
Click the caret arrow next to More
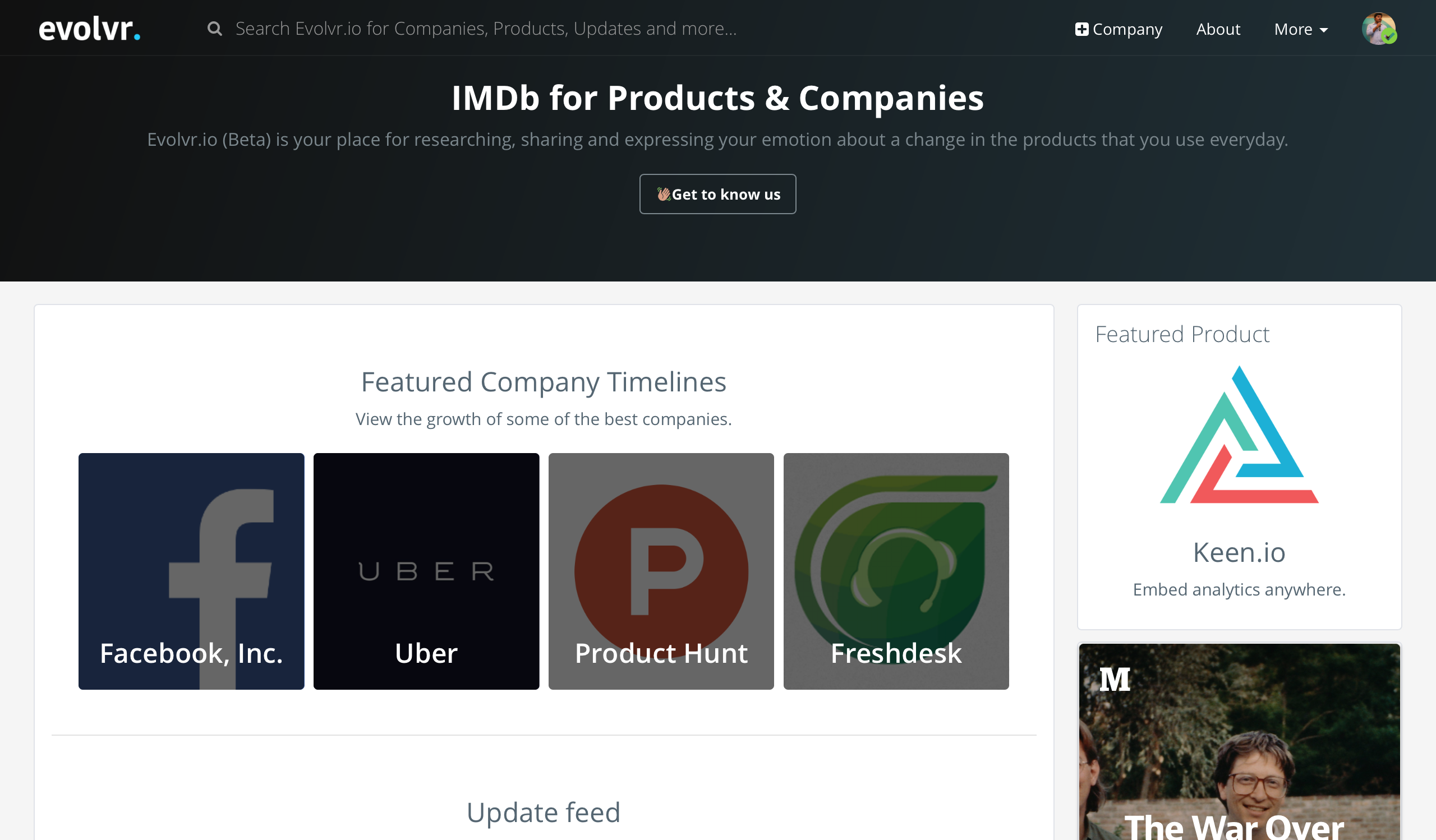pyautogui.click(x=1324, y=30)
